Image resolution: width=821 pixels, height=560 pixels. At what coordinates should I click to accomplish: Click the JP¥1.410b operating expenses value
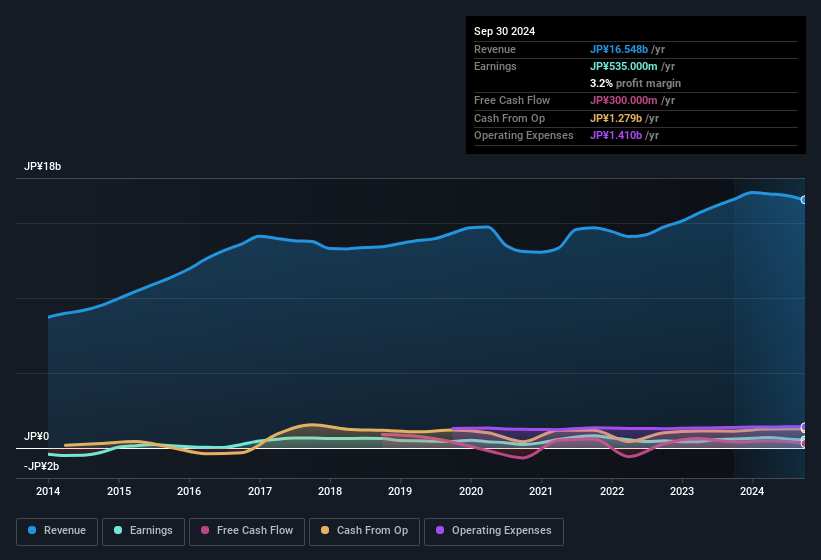point(616,136)
